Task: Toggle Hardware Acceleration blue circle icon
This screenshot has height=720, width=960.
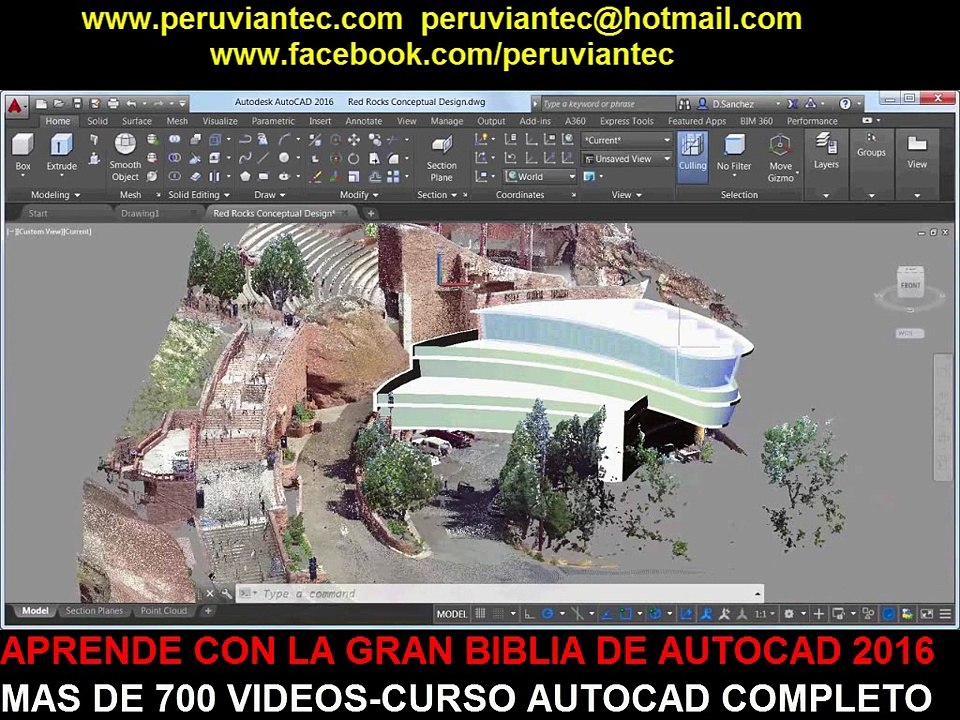Action: tap(888, 613)
